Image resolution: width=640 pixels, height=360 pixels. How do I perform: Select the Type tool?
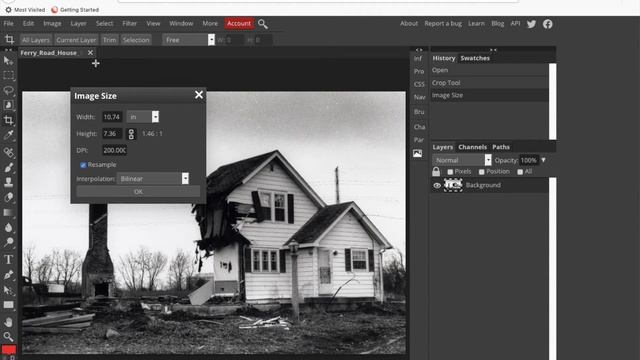pos(8,259)
